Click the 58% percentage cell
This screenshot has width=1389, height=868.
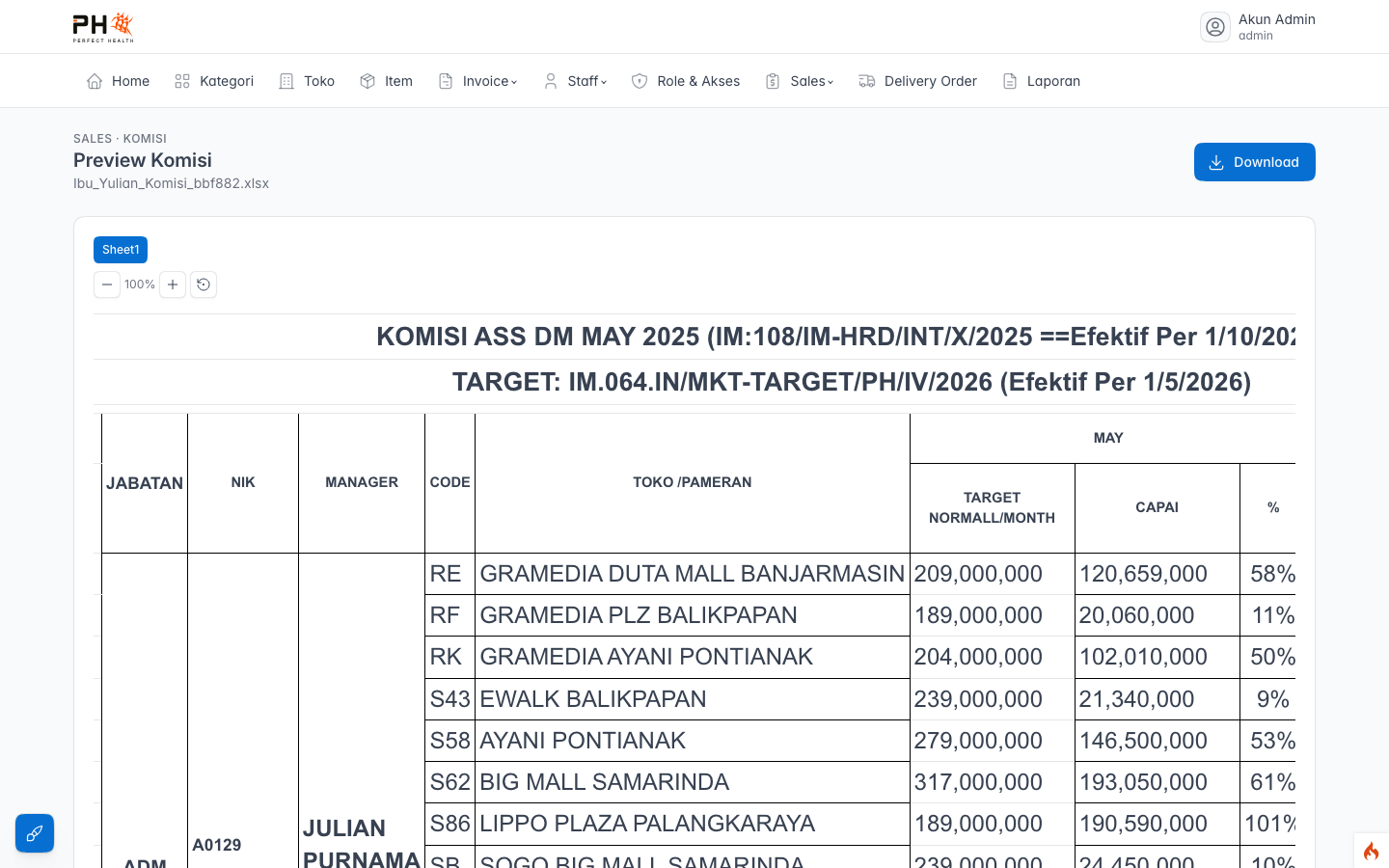1268,574
